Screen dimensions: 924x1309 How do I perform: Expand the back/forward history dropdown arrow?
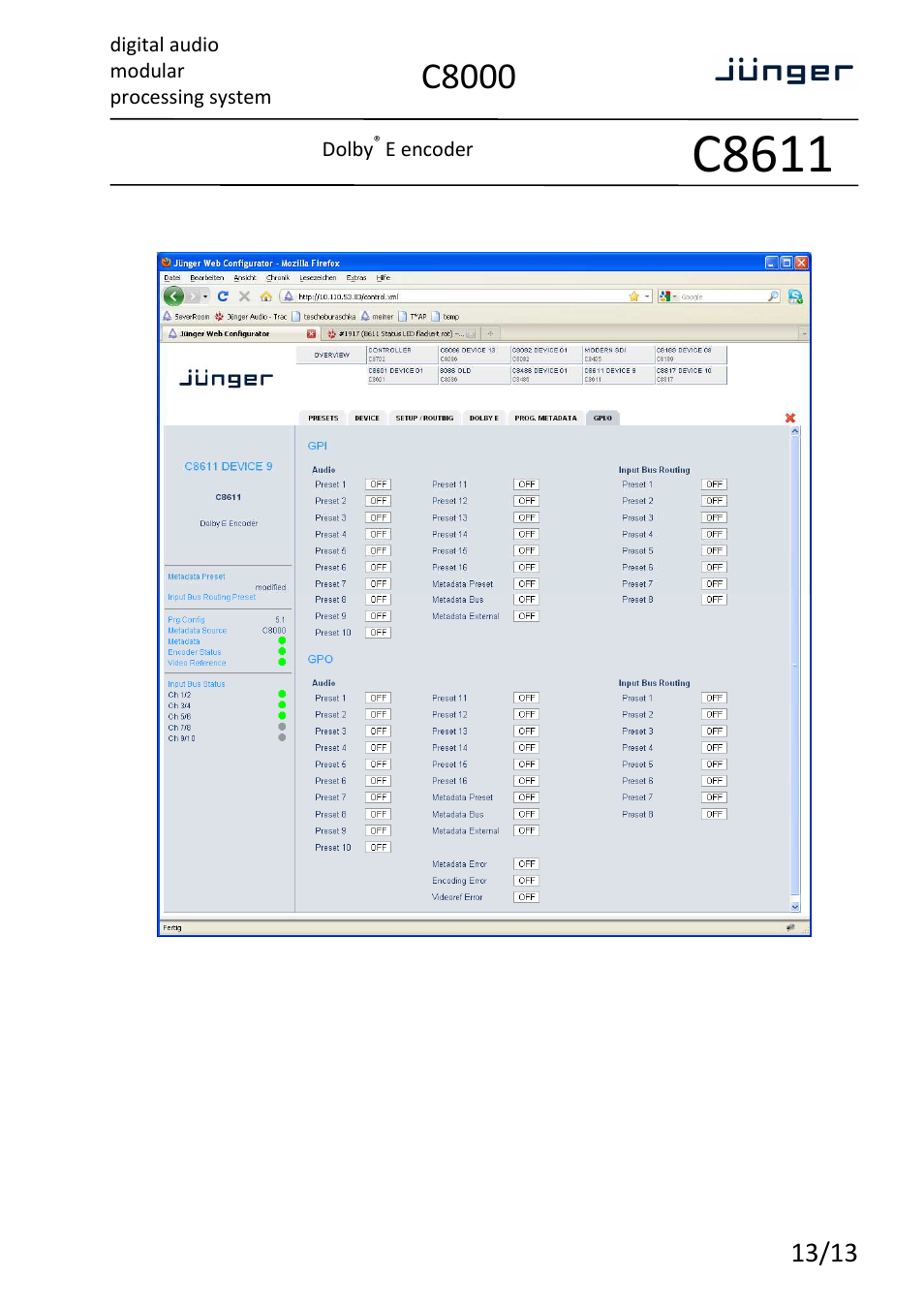pyautogui.click(x=205, y=296)
